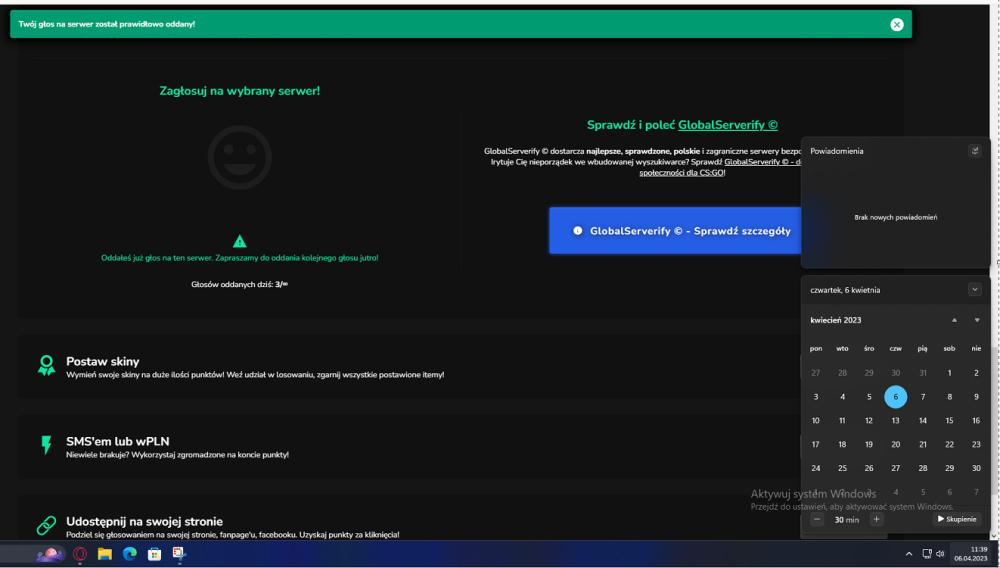The image size is (1000, 568).
Task: Click the 'Oddałeś już głos na ten serwer' notice
Action: coord(240,258)
